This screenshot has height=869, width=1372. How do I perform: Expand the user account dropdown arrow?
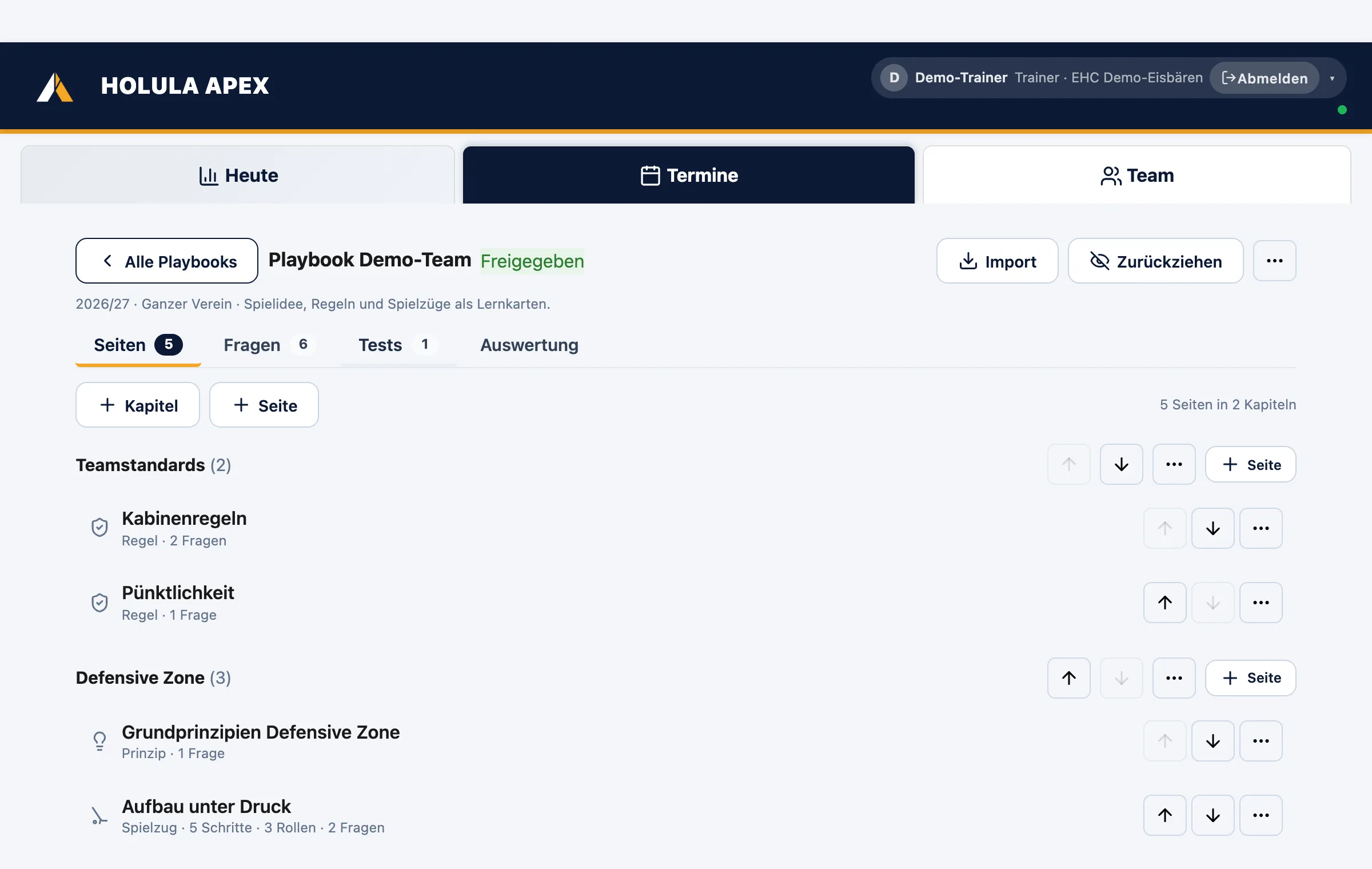point(1332,78)
